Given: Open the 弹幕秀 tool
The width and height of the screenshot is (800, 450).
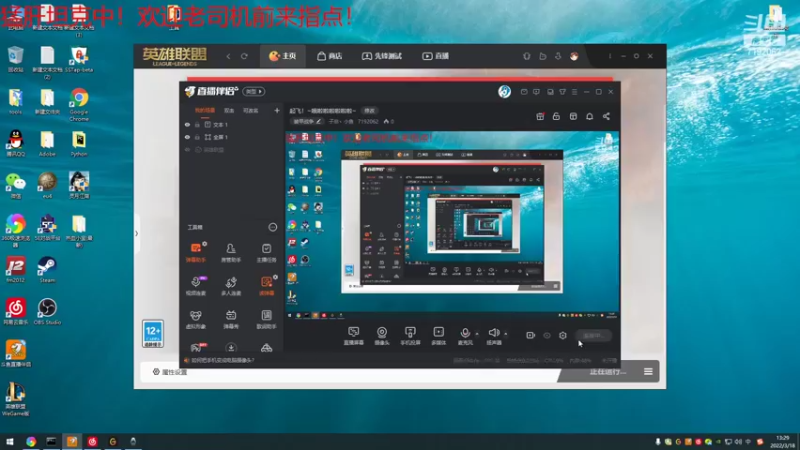Looking at the screenshot, I should tap(231, 319).
